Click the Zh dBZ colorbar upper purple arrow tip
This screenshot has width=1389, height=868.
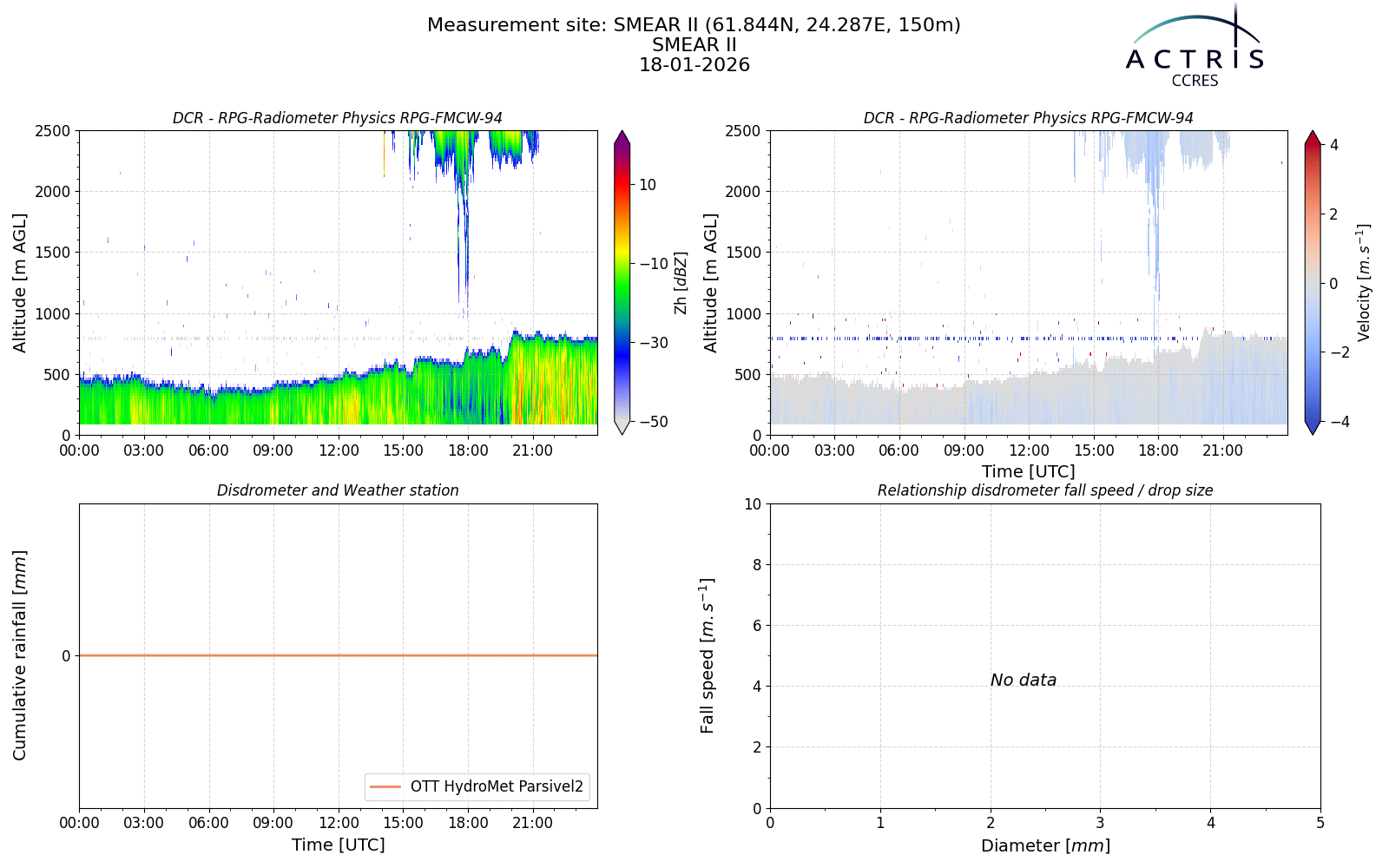(x=622, y=134)
